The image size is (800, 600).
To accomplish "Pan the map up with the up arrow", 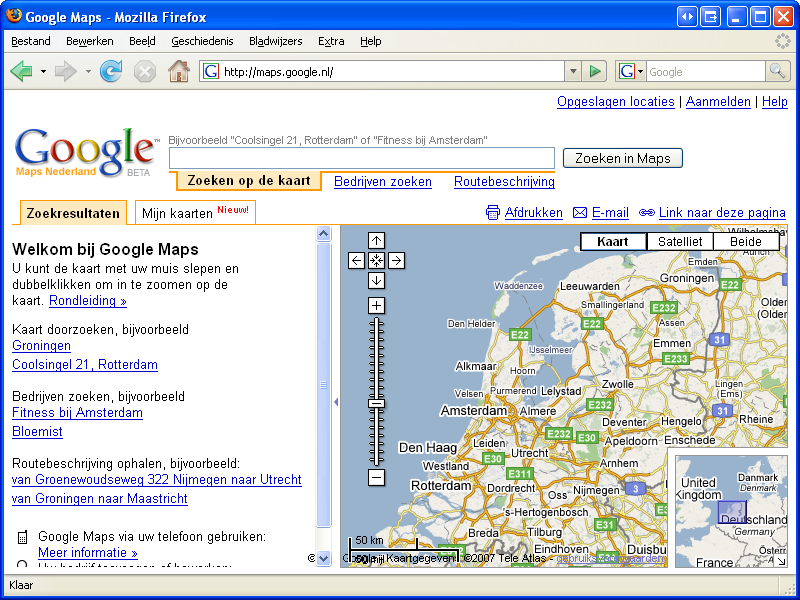I will [377, 240].
